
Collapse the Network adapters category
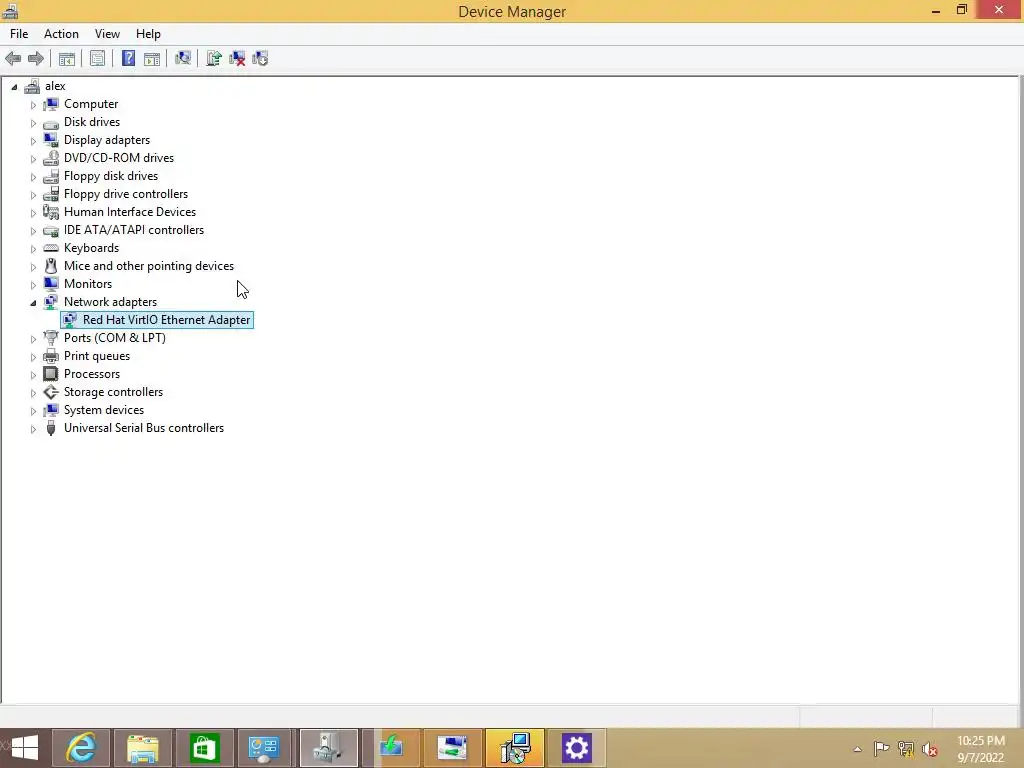pyautogui.click(x=33, y=302)
